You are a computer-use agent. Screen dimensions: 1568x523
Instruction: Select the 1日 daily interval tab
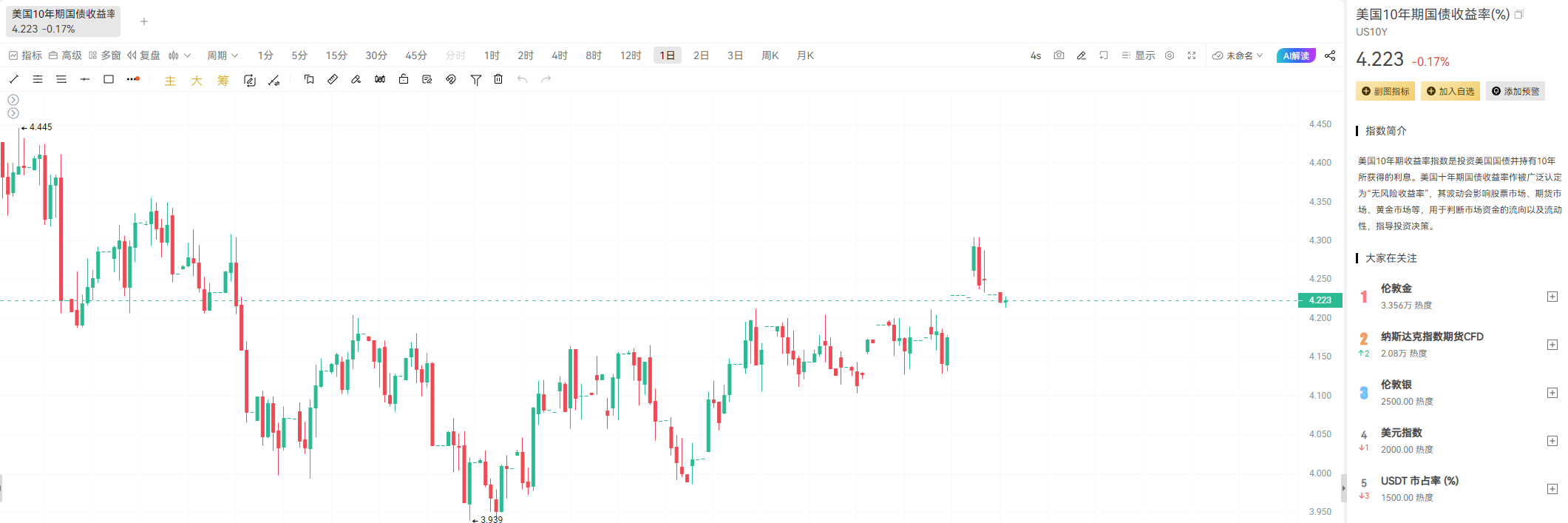[x=666, y=55]
